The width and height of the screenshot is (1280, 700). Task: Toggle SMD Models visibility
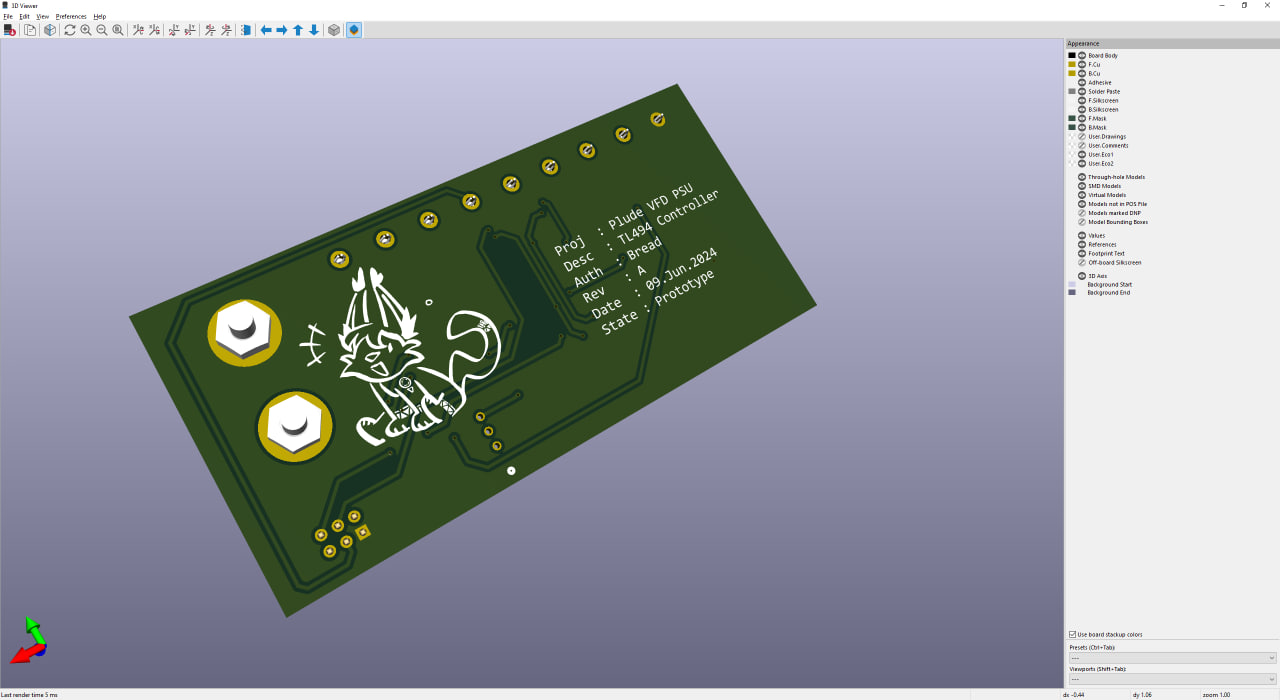(x=1082, y=186)
